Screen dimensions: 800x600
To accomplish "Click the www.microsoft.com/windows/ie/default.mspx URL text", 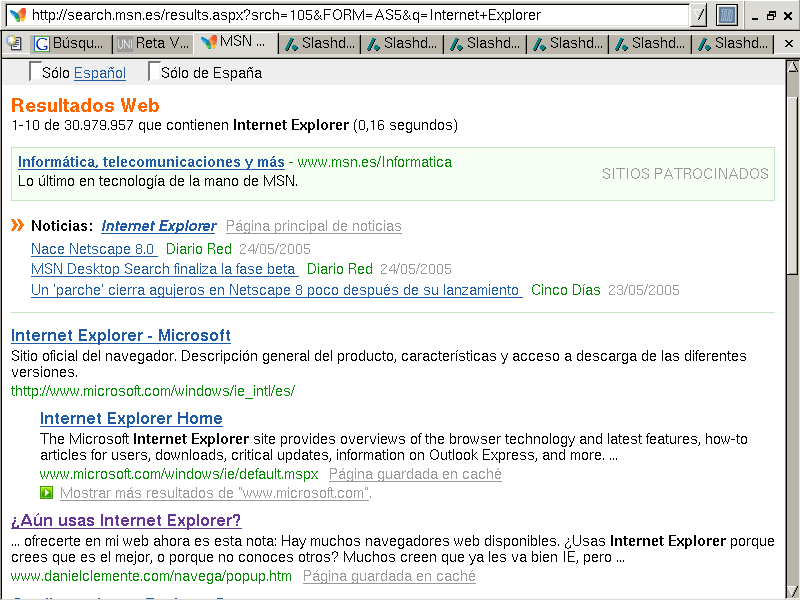I will 179,474.
